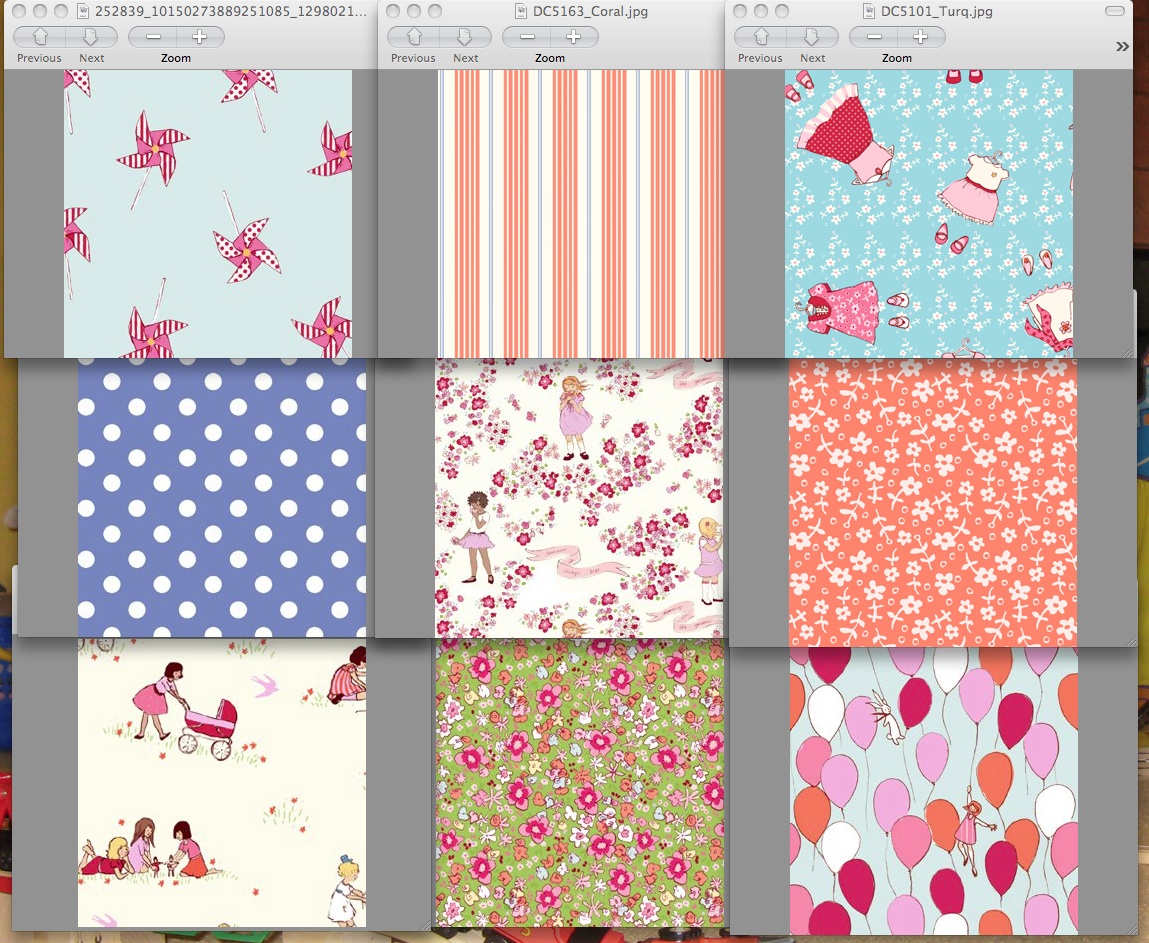Expand the overflow chevron in DC5101_Turq toolbar
This screenshot has width=1149, height=943.
[x=1122, y=45]
